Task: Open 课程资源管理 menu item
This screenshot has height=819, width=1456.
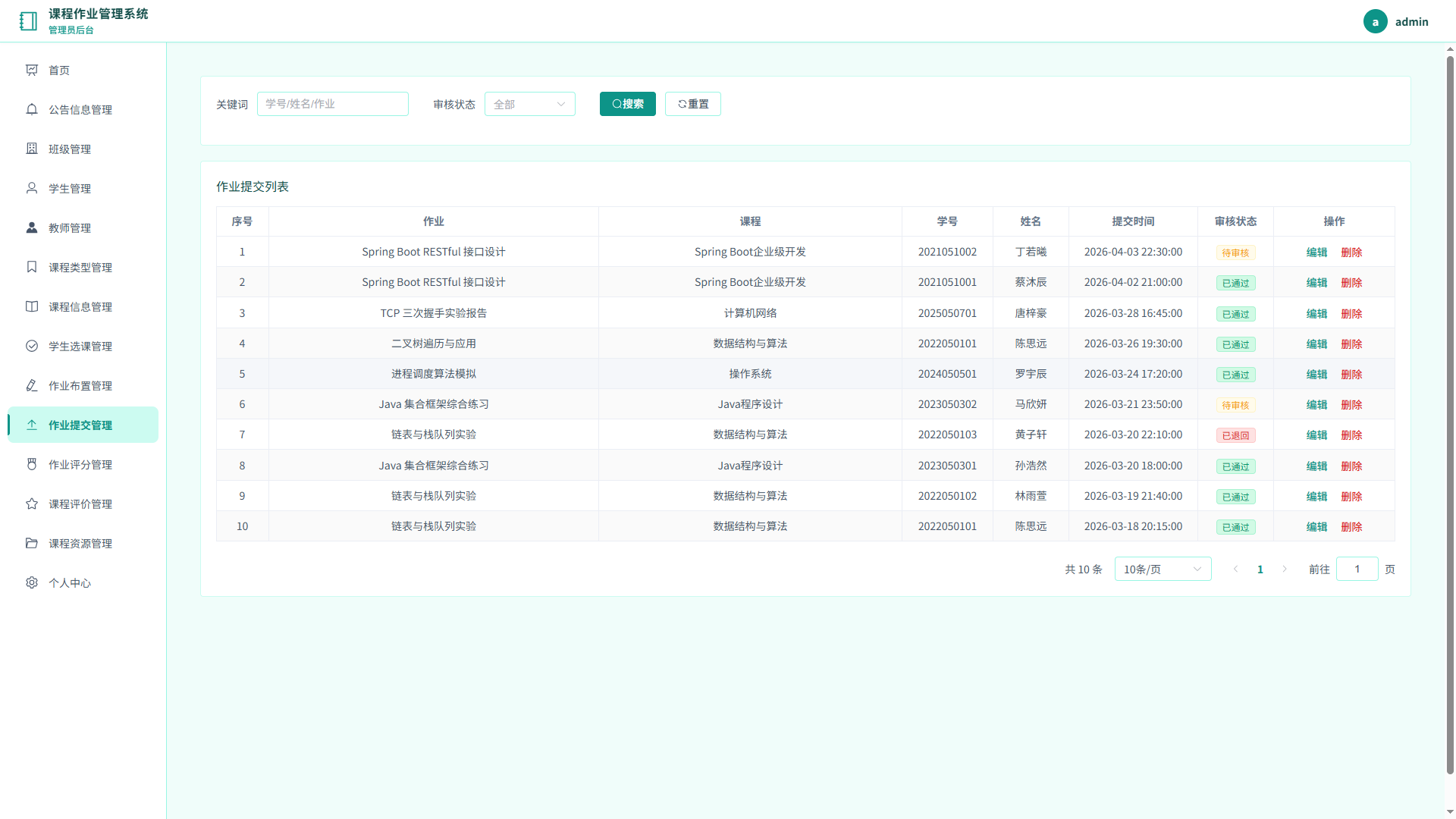Action: coord(83,543)
